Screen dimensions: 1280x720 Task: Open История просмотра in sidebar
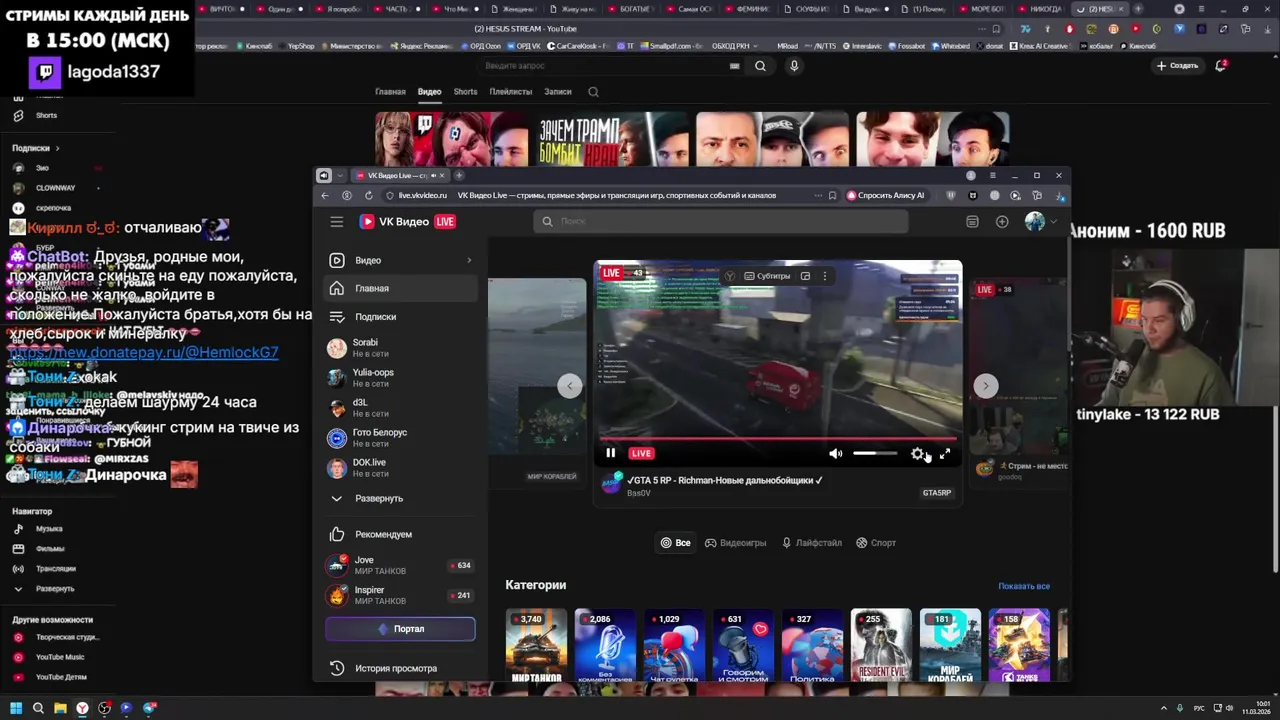coord(400,668)
